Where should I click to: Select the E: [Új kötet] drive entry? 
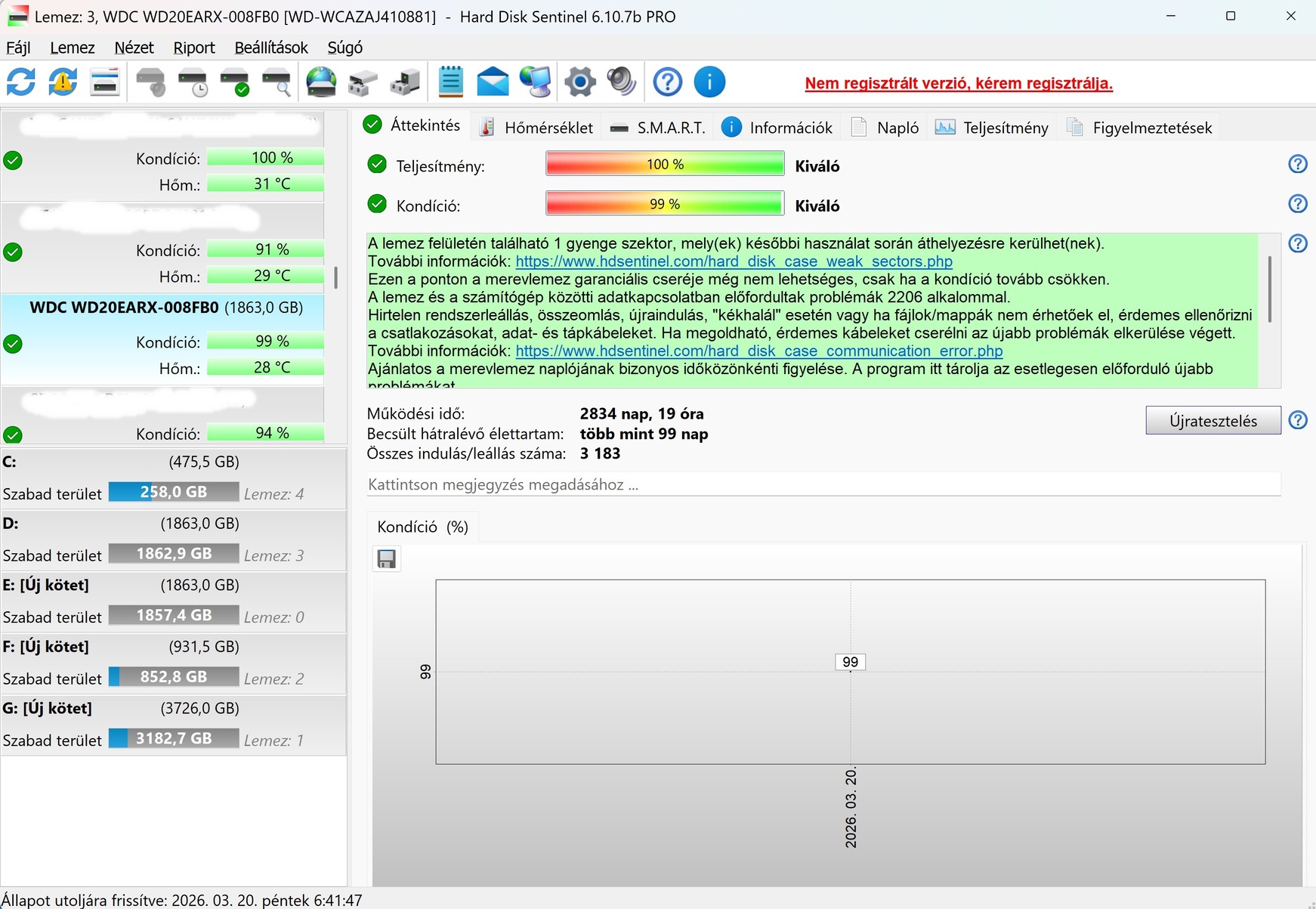coord(174,601)
